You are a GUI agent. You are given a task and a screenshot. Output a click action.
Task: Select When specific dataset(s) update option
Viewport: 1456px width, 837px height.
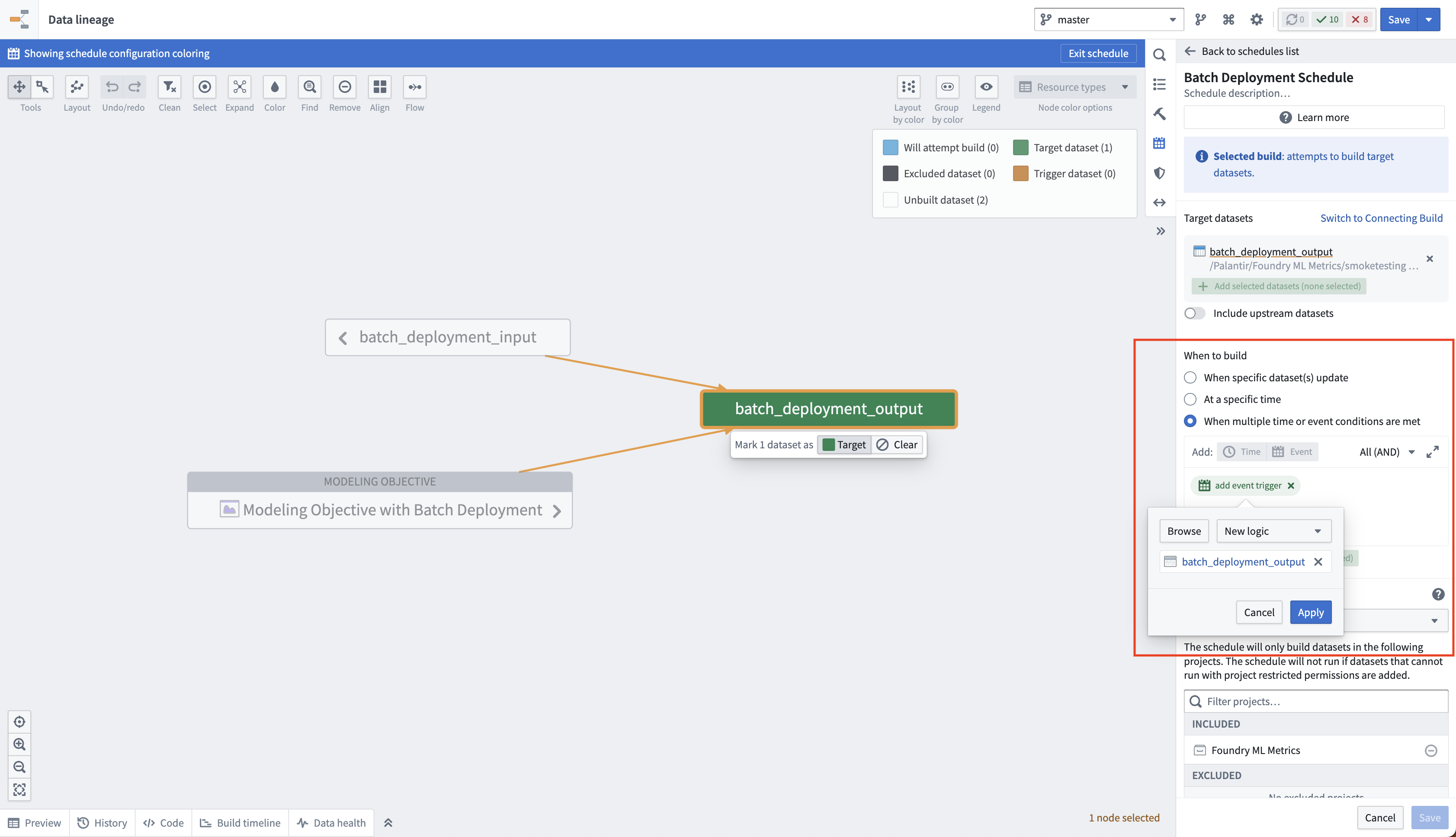click(1190, 378)
